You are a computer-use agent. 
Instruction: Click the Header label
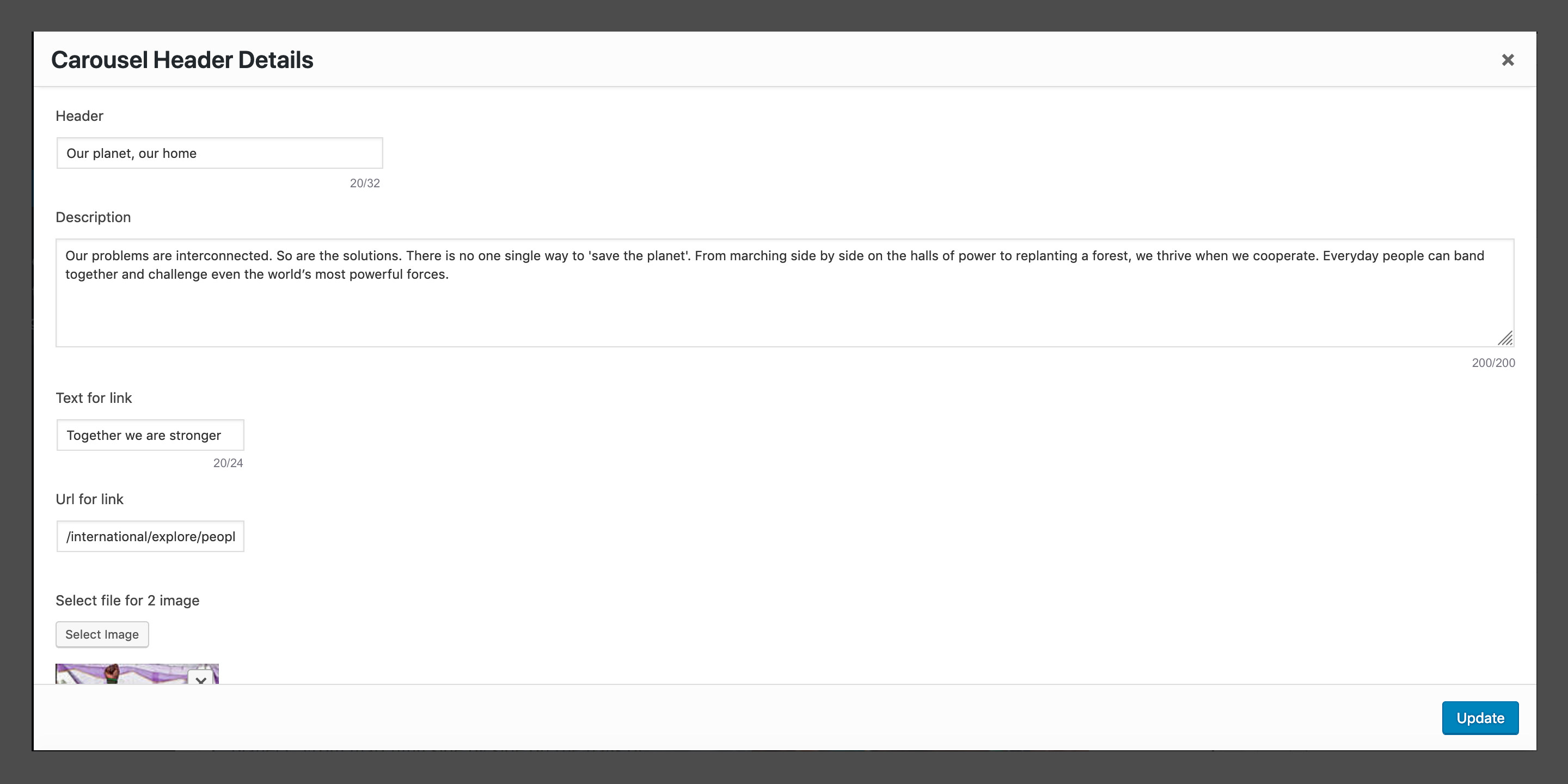pos(79,115)
